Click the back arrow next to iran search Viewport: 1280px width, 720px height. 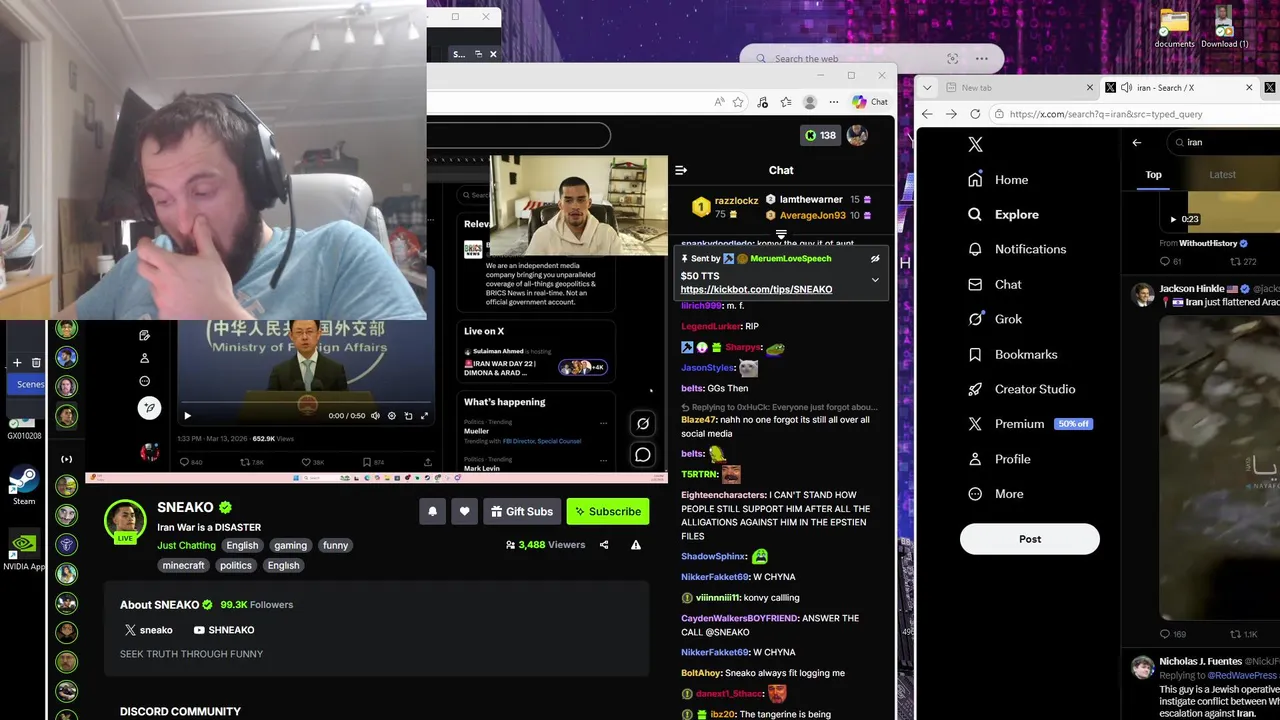pyautogui.click(x=1136, y=142)
